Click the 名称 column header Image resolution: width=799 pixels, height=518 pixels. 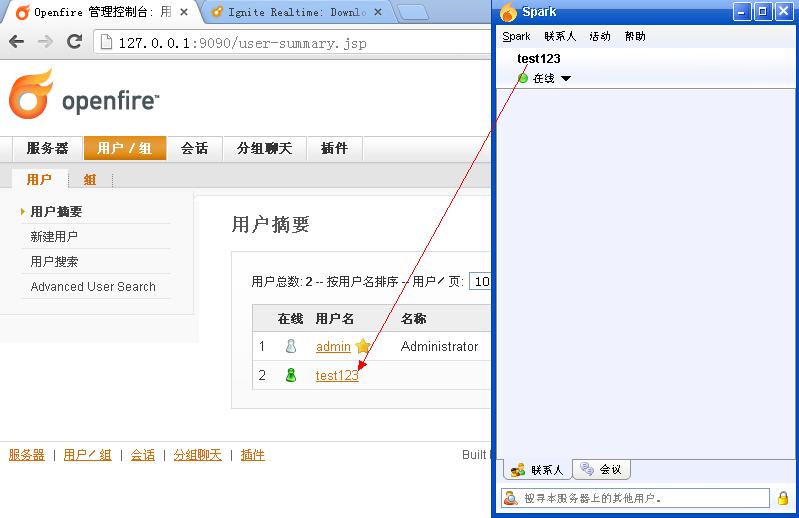[x=413, y=319]
